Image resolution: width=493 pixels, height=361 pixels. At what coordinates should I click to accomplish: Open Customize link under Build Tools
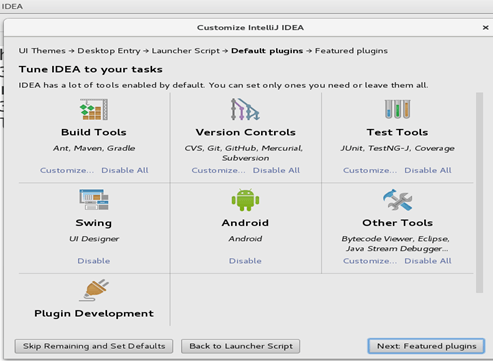tap(67, 170)
